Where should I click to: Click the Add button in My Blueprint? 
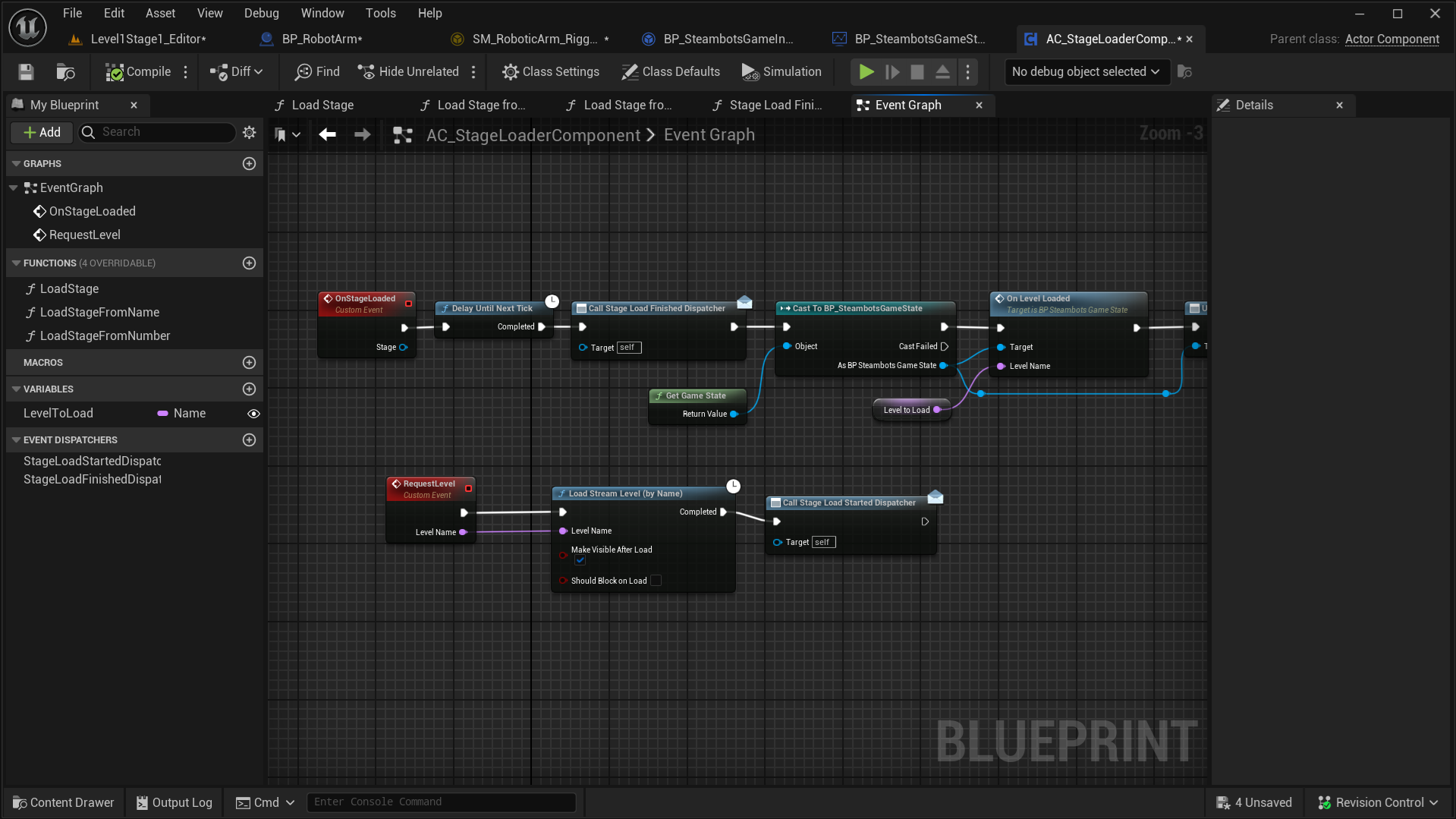(x=42, y=132)
